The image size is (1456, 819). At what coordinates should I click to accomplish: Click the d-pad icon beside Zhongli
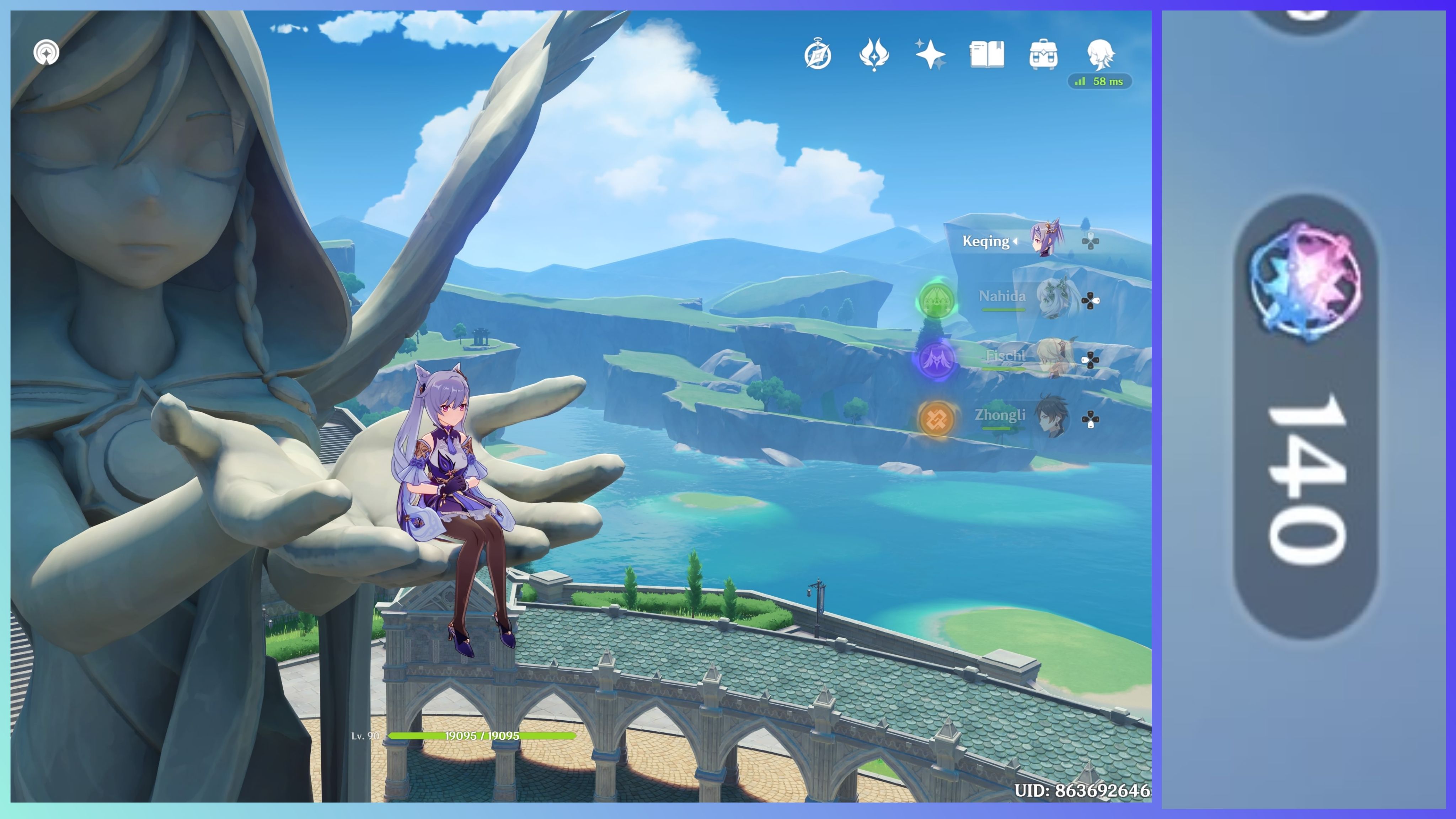click(1090, 419)
